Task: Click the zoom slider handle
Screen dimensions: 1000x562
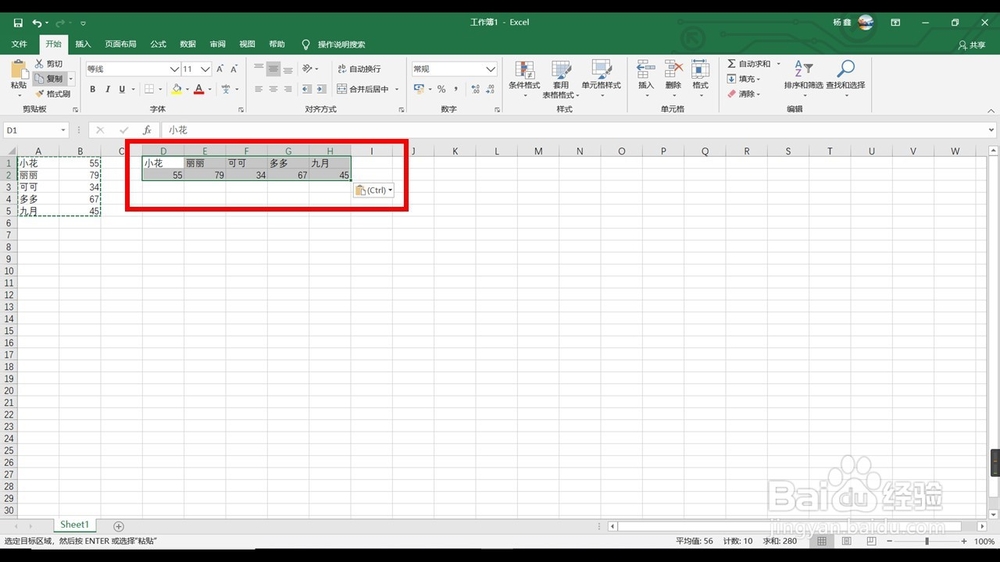Action: [x=927, y=541]
